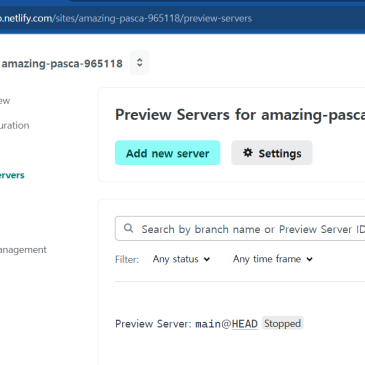Screen dimensions: 365x365
Task: Click the Add new server button
Action: coord(167,153)
